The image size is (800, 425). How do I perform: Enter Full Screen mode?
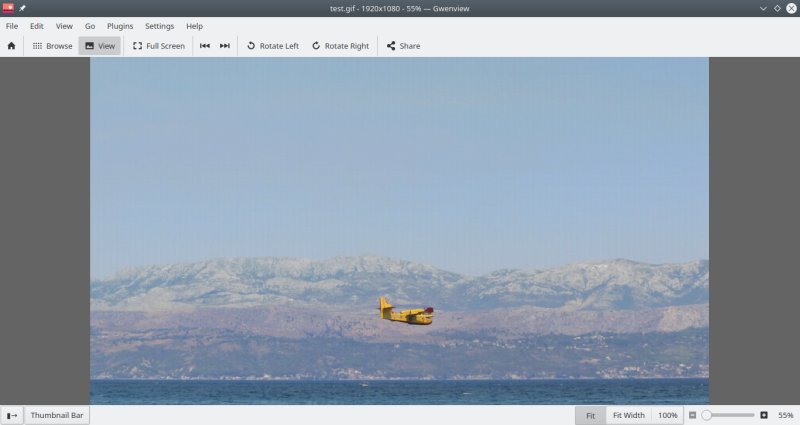point(159,46)
